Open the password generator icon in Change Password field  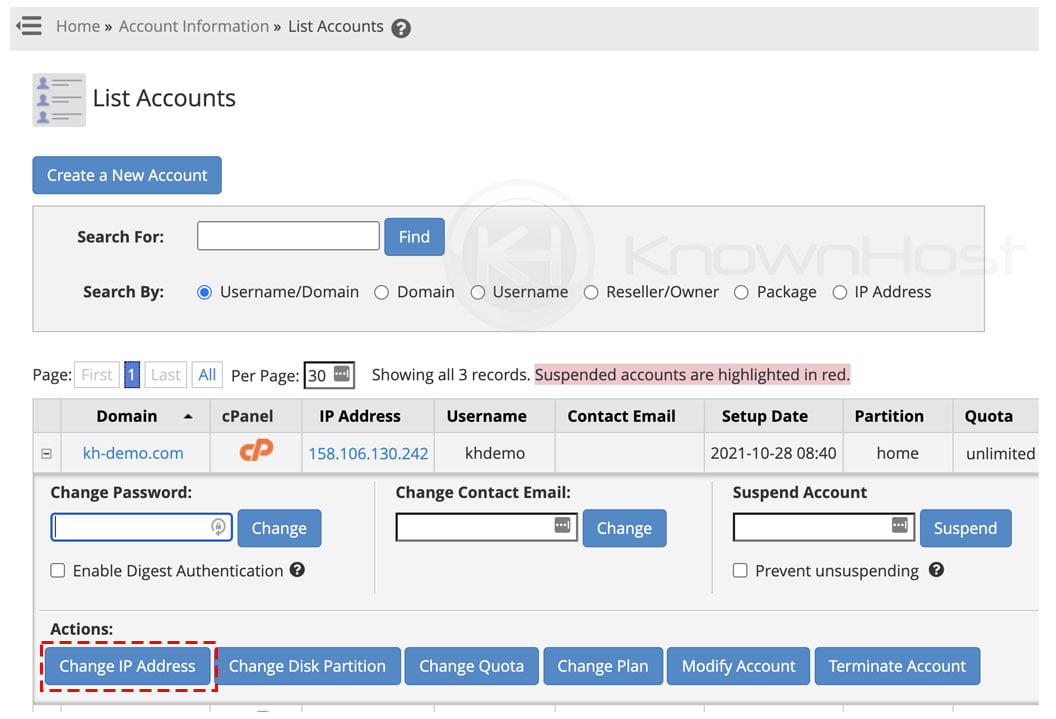(219, 528)
